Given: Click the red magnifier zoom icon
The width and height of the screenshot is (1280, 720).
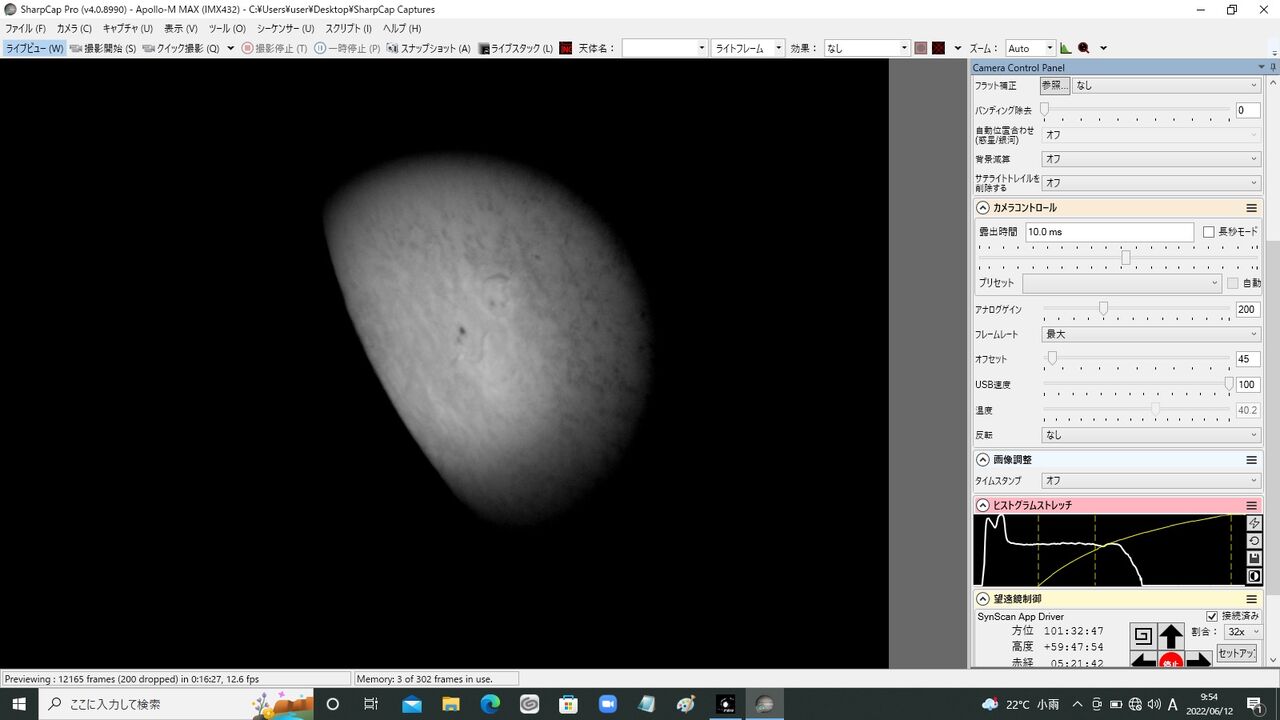Looking at the screenshot, I should [1083, 48].
